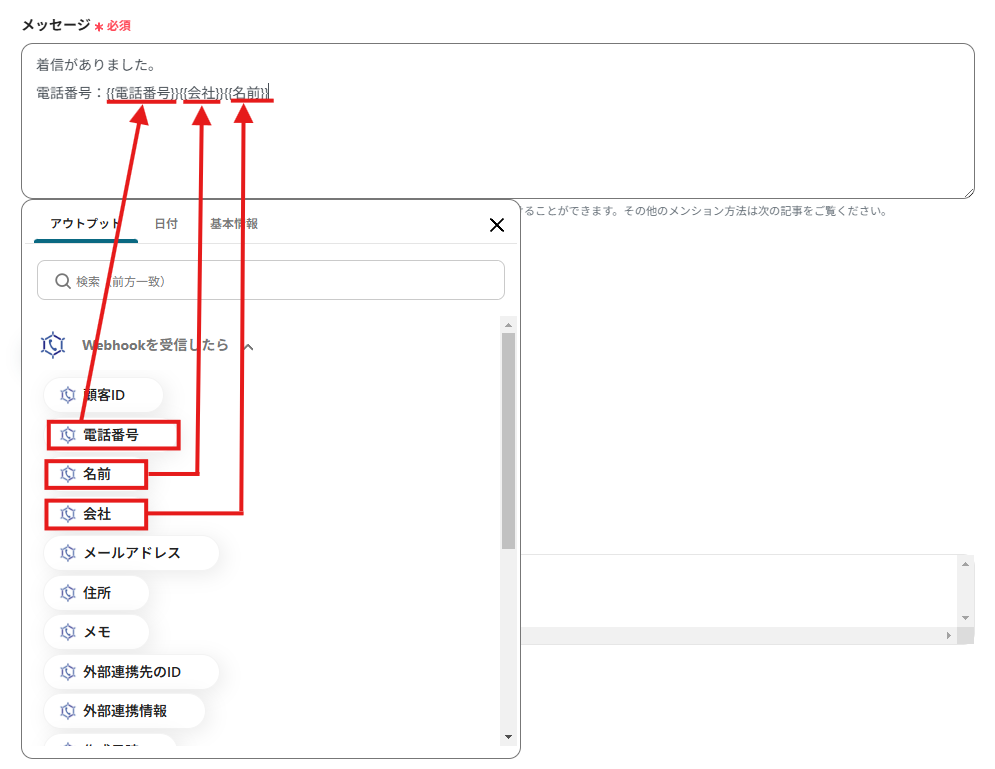Insert the メールアドレス output chip

tap(131, 553)
